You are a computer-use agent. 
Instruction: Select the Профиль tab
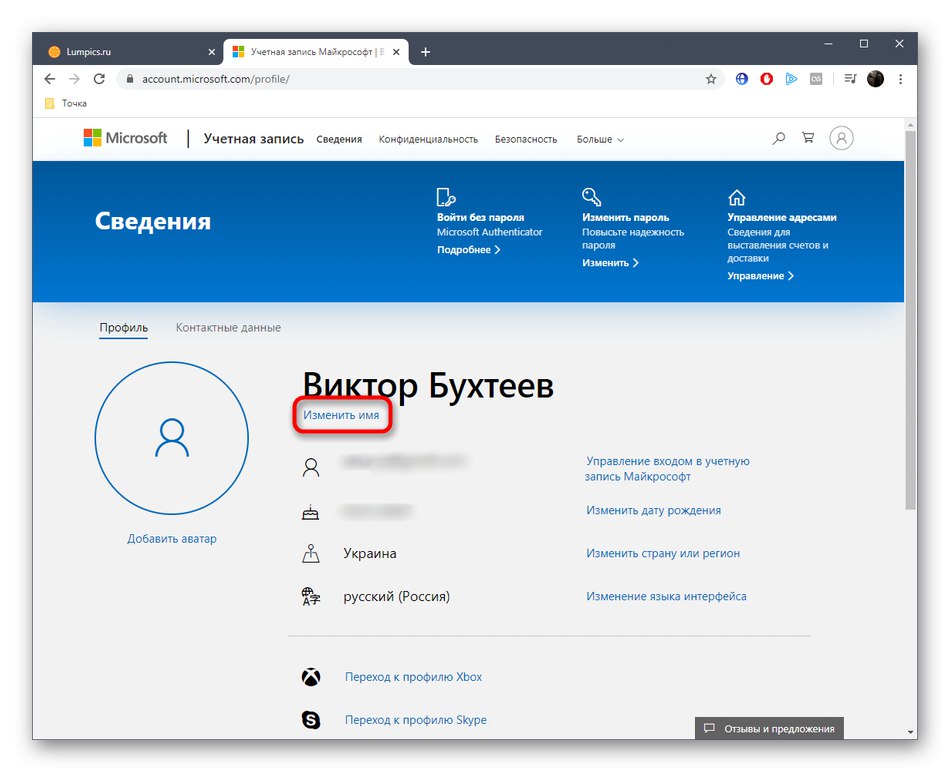tap(124, 328)
